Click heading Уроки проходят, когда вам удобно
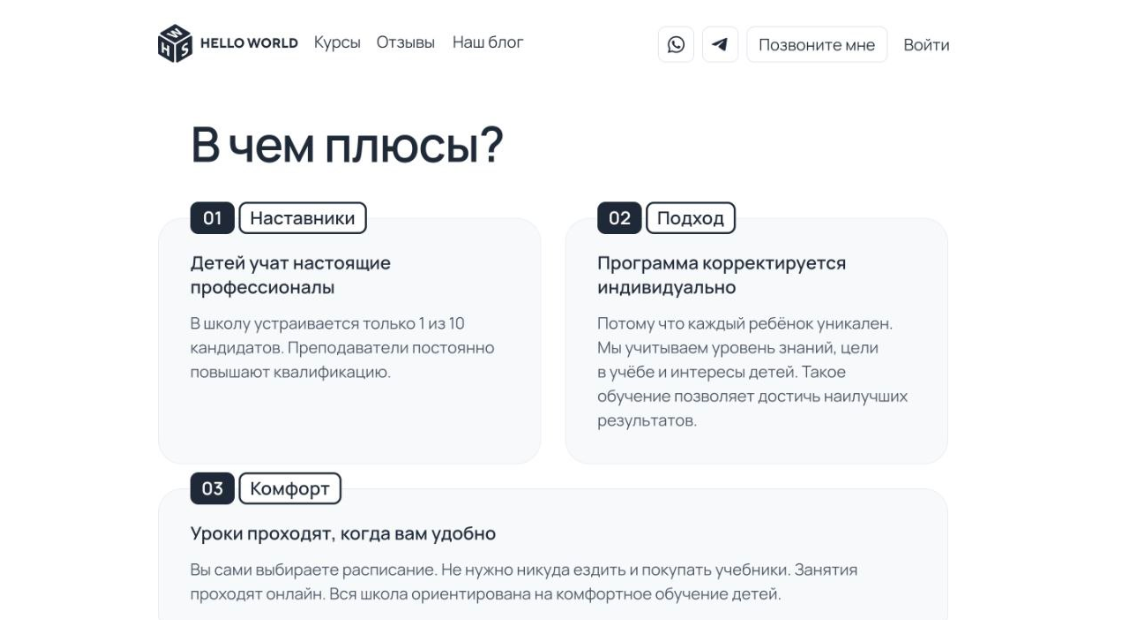This screenshot has height=620, width=1129. coord(343,534)
